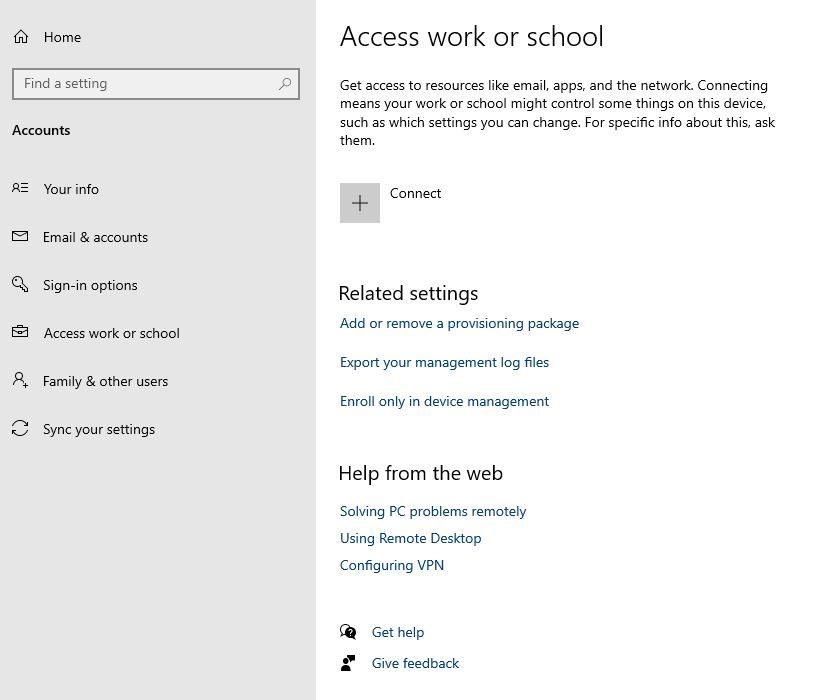Viewport: 830px width, 700px height.
Task: Click the Sign-in options key icon
Action: 20,285
